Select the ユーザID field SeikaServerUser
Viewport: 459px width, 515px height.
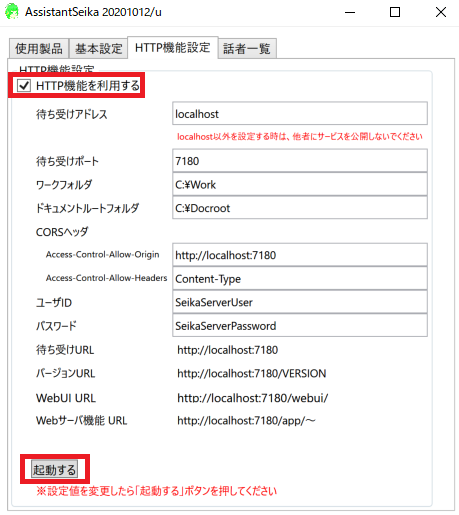(x=300, y=302)
